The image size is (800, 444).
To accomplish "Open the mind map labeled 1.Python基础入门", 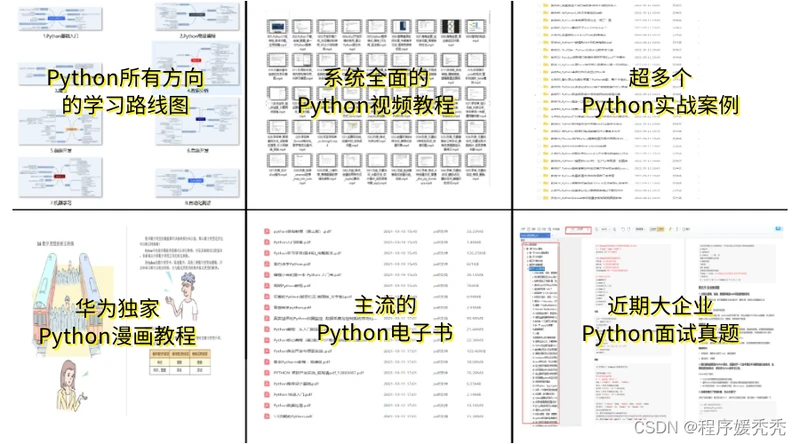I will (60, 19).
